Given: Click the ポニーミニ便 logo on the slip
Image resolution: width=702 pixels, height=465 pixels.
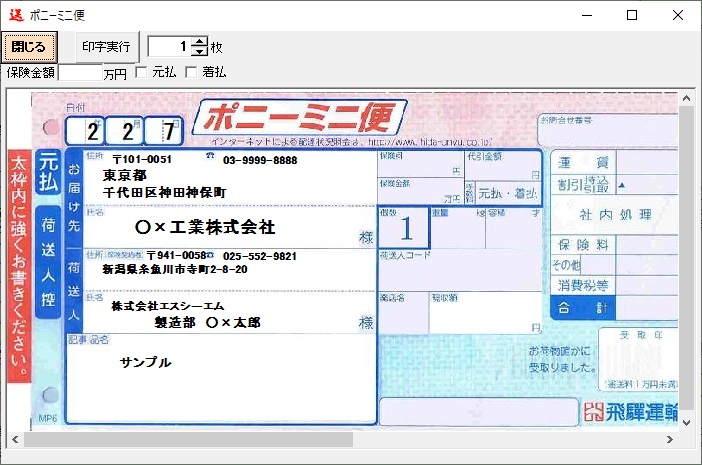Looking at the screenshot, I should point(300,117).
